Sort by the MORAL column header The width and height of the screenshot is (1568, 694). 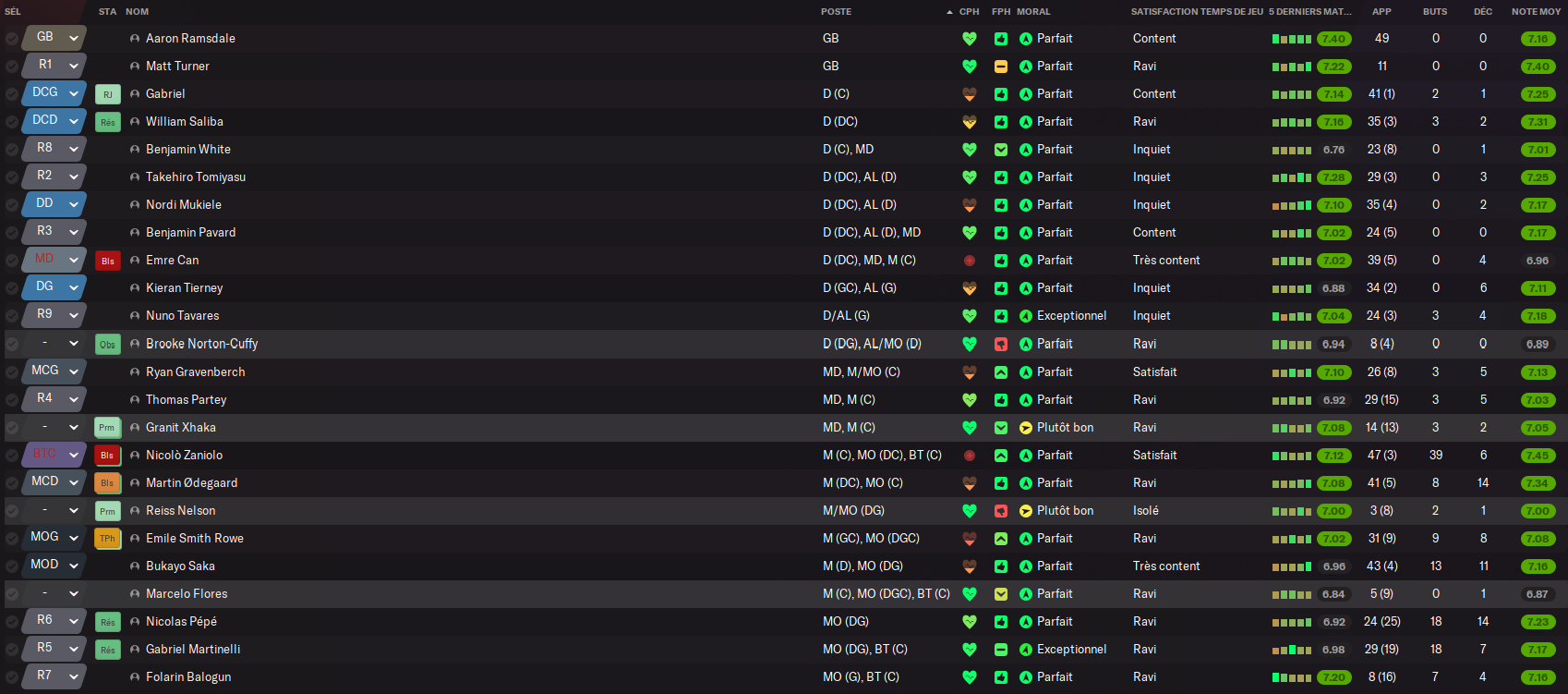[x=1033, y=12]
